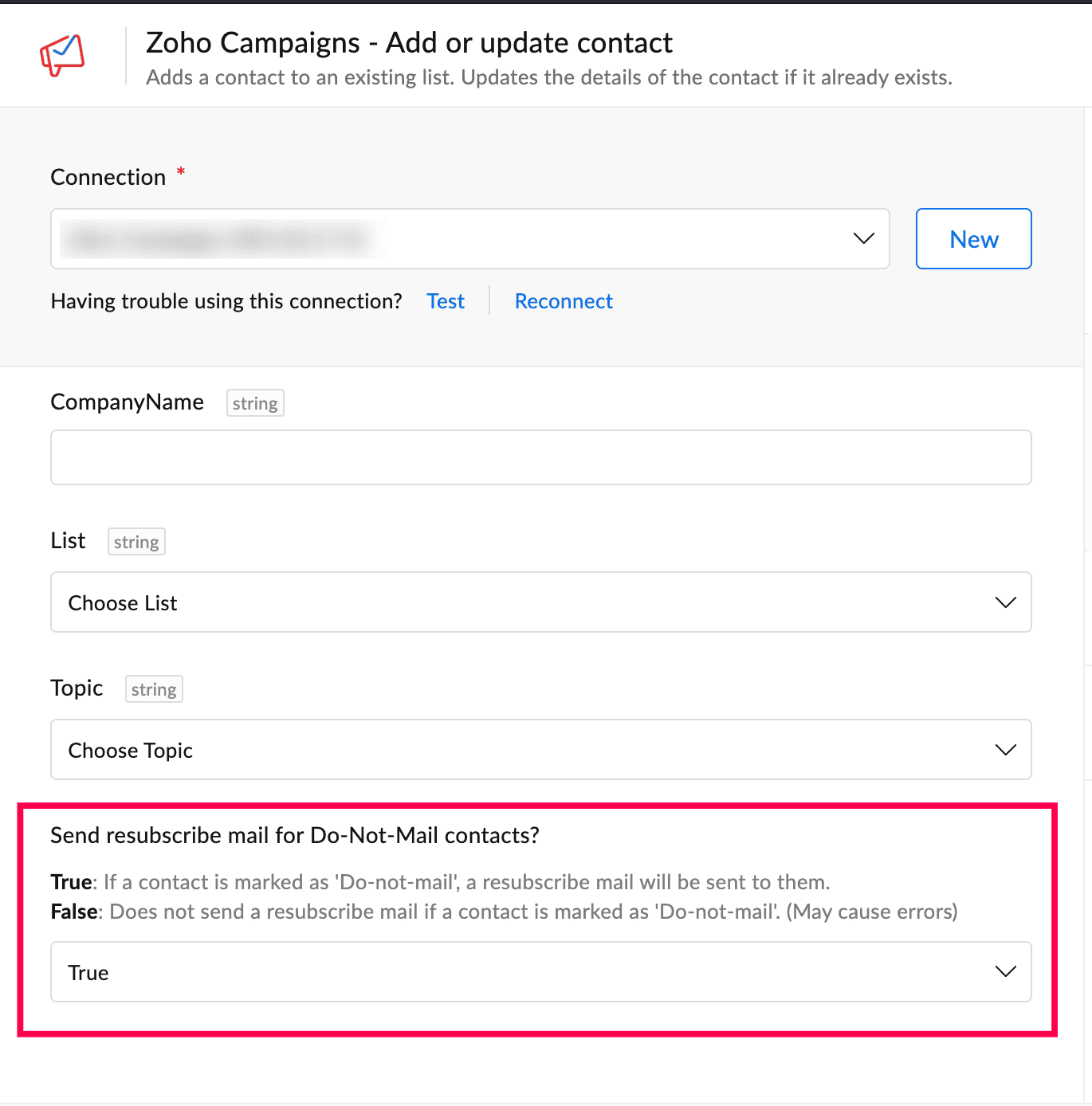Click the Reconnect link
1092x1106 pixels.
(564, 301)
